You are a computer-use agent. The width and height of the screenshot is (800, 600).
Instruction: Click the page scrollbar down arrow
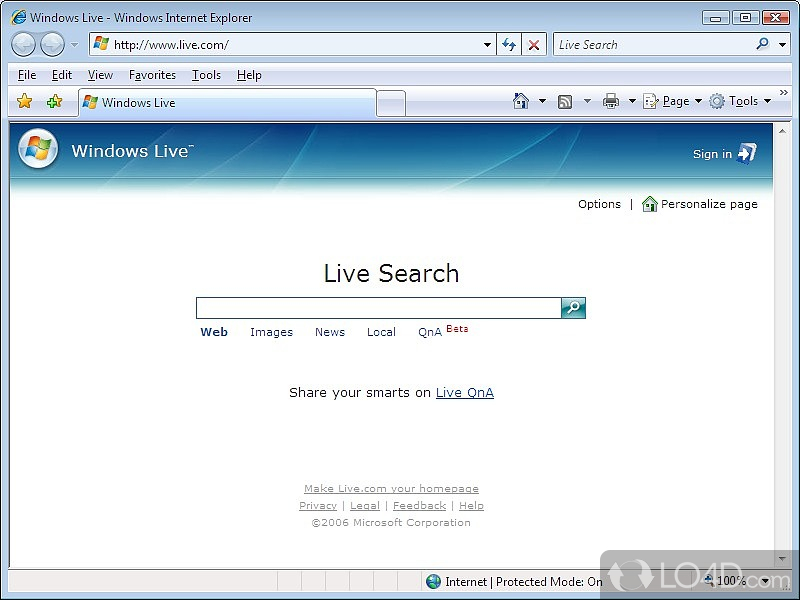[x=782, y=559]
